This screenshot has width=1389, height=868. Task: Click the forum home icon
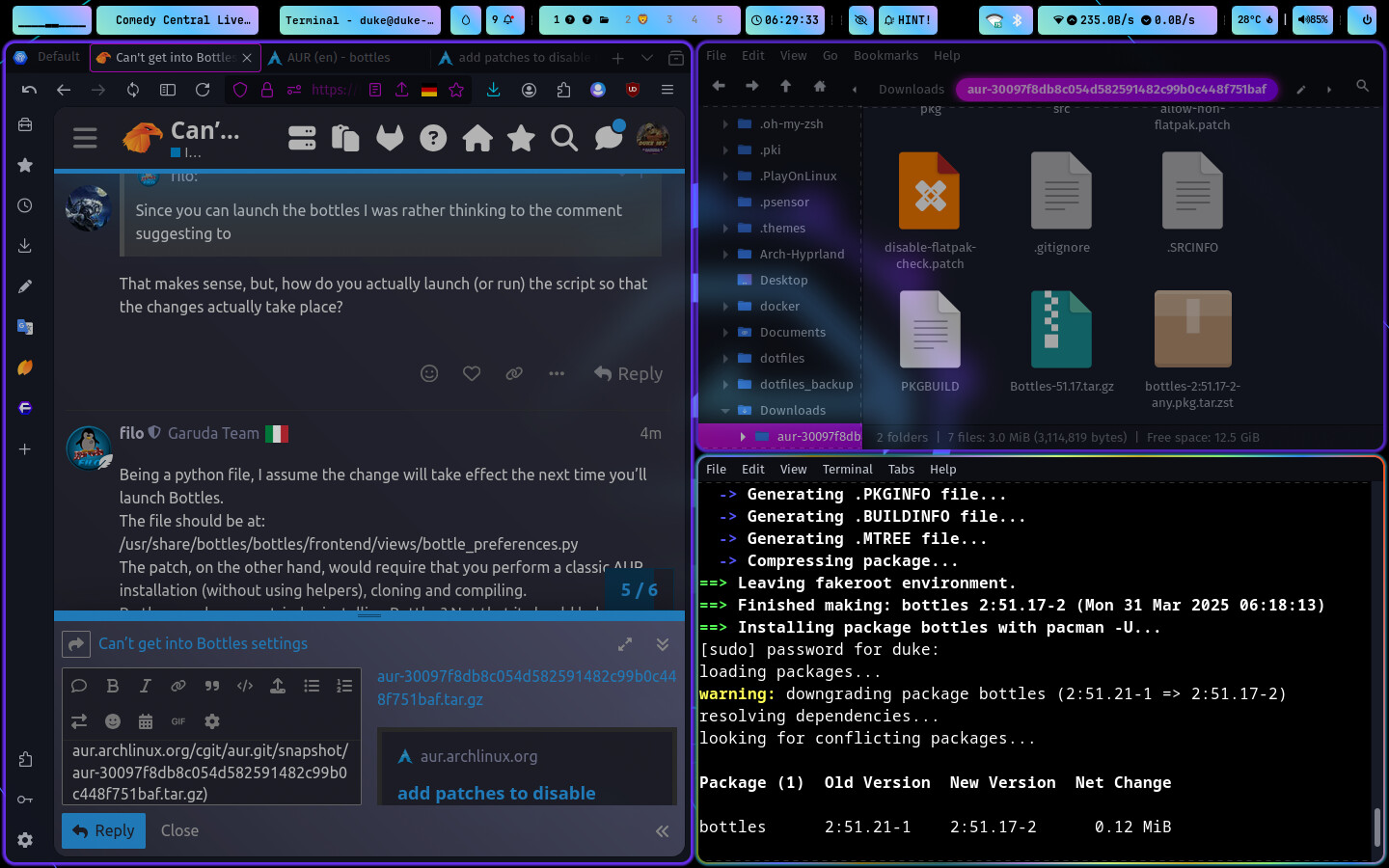point(477,138)
